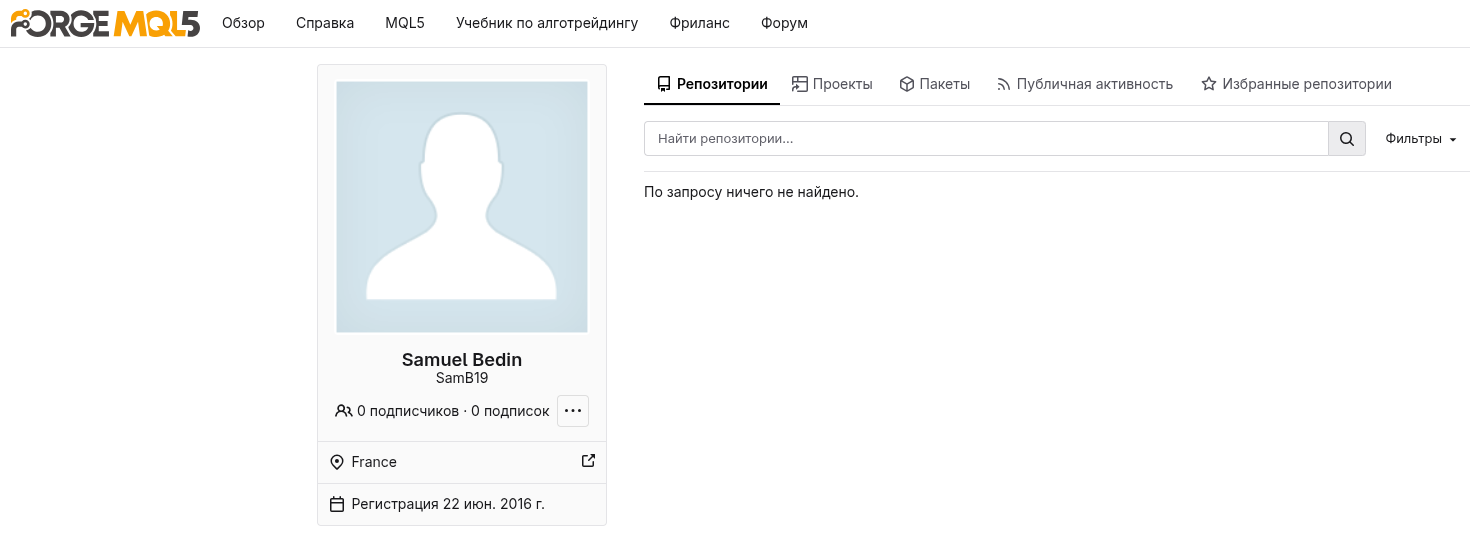
Task: Open Обзор in the top navigation
Action: coord(243,23)
